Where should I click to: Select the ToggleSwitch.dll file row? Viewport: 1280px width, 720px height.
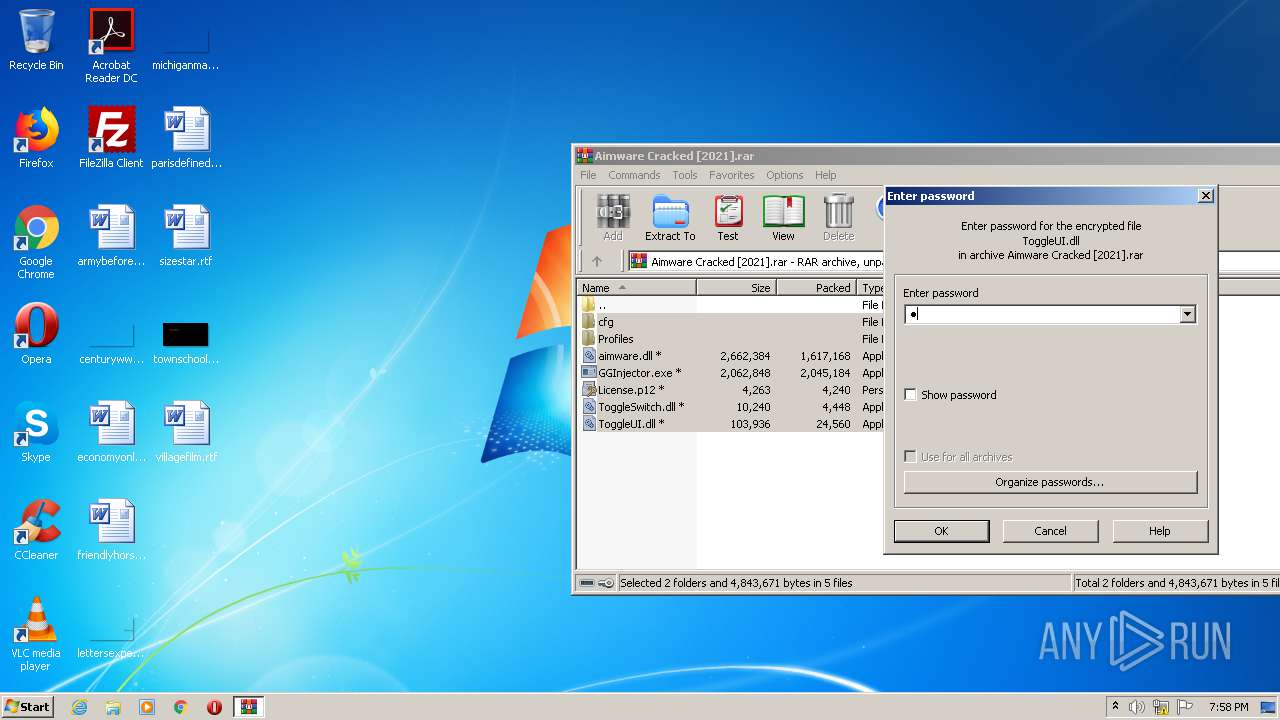click(730, 407)
